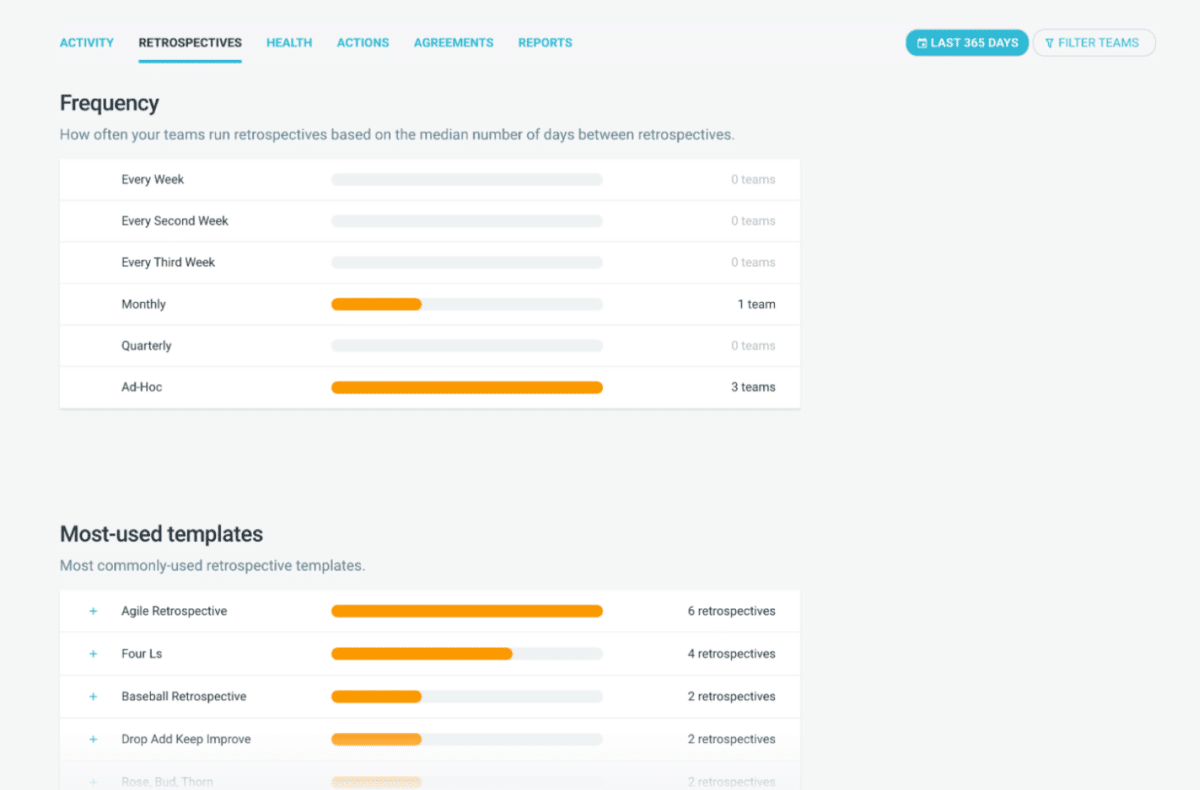Click the Agile Retrospective usage bar
The height and width of the screenshot is (790, 1200).
pos(466,611)
